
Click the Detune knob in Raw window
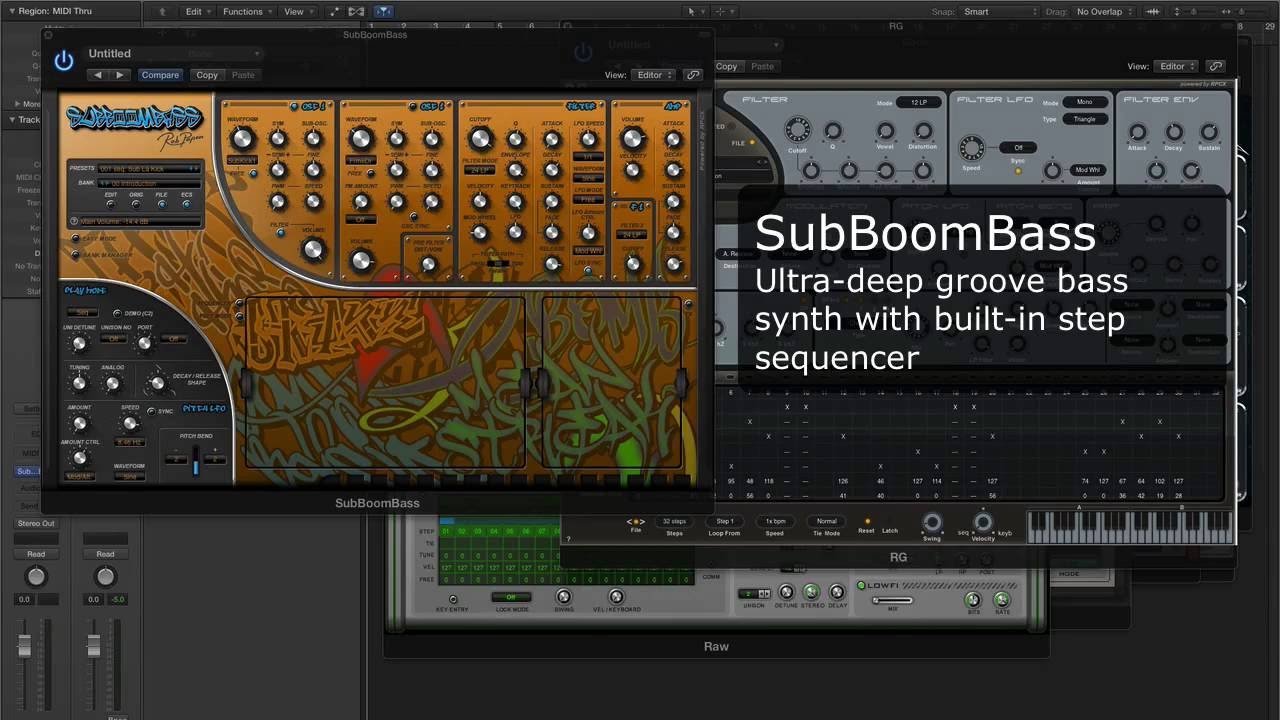click(786, 593)
